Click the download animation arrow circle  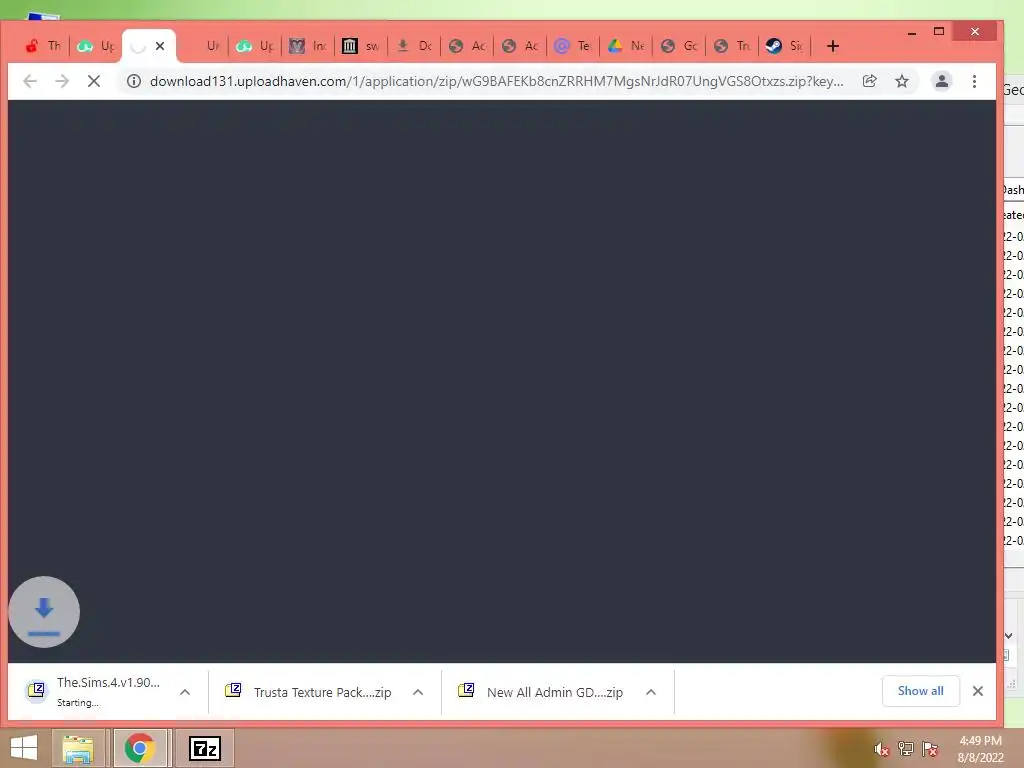click(44, 612)
